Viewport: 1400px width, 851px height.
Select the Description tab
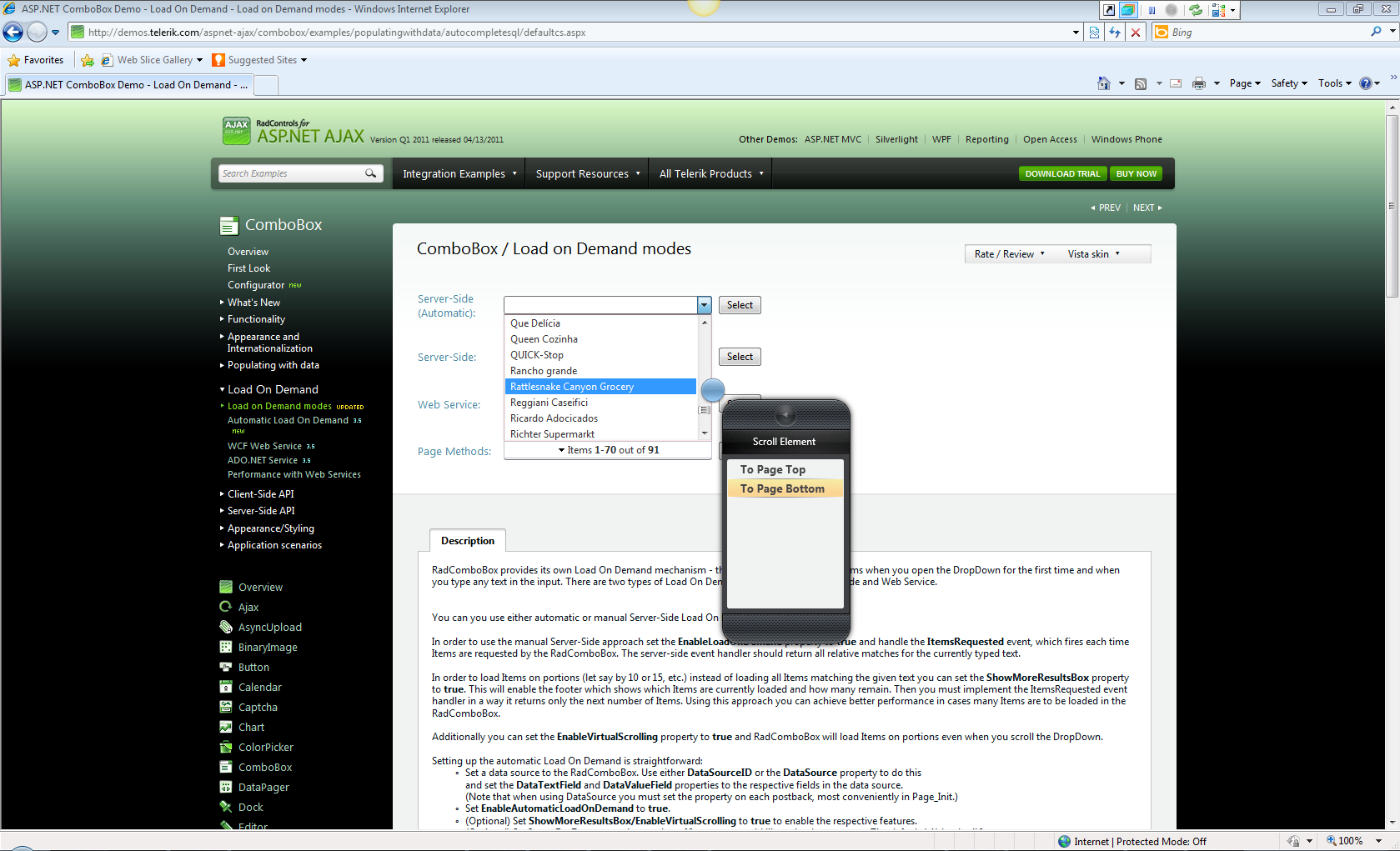468,541
